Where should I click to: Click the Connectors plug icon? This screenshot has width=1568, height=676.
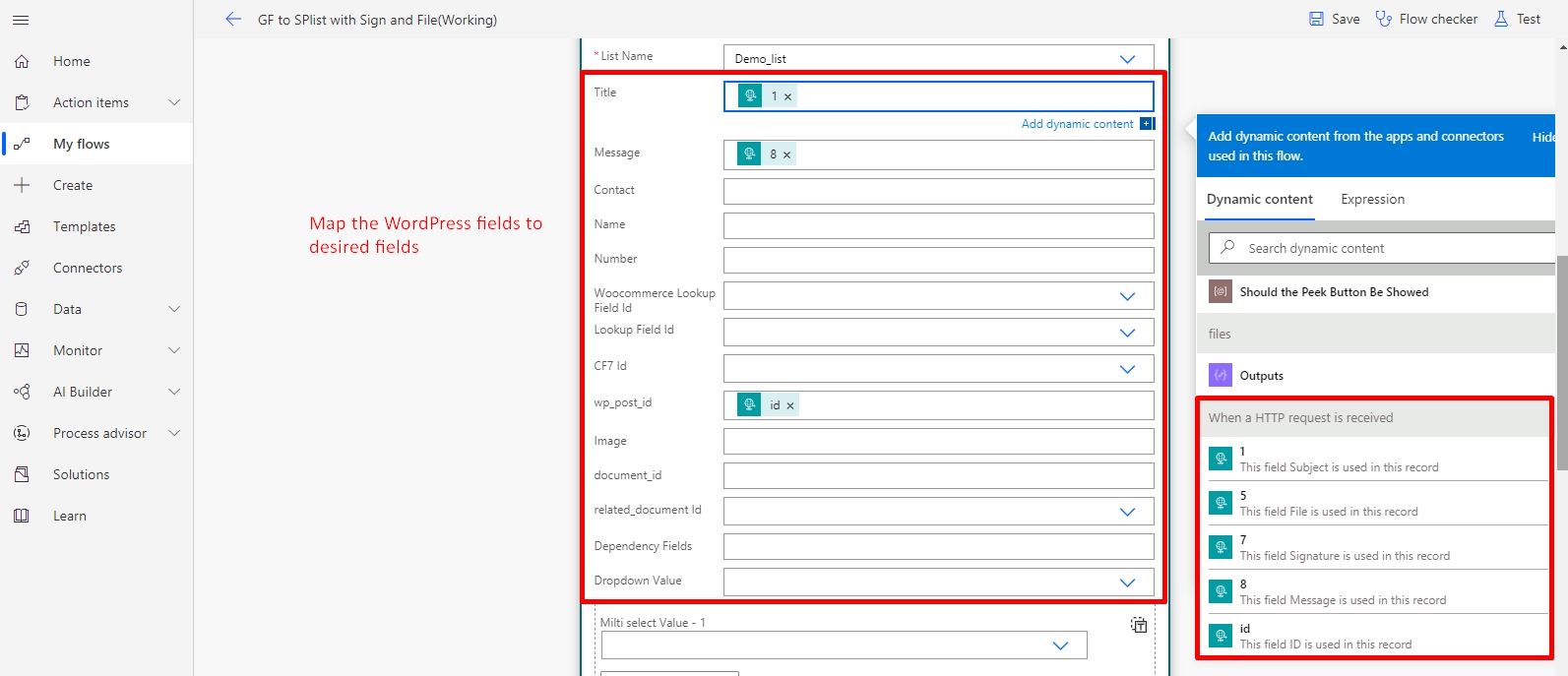click(22, 268)
